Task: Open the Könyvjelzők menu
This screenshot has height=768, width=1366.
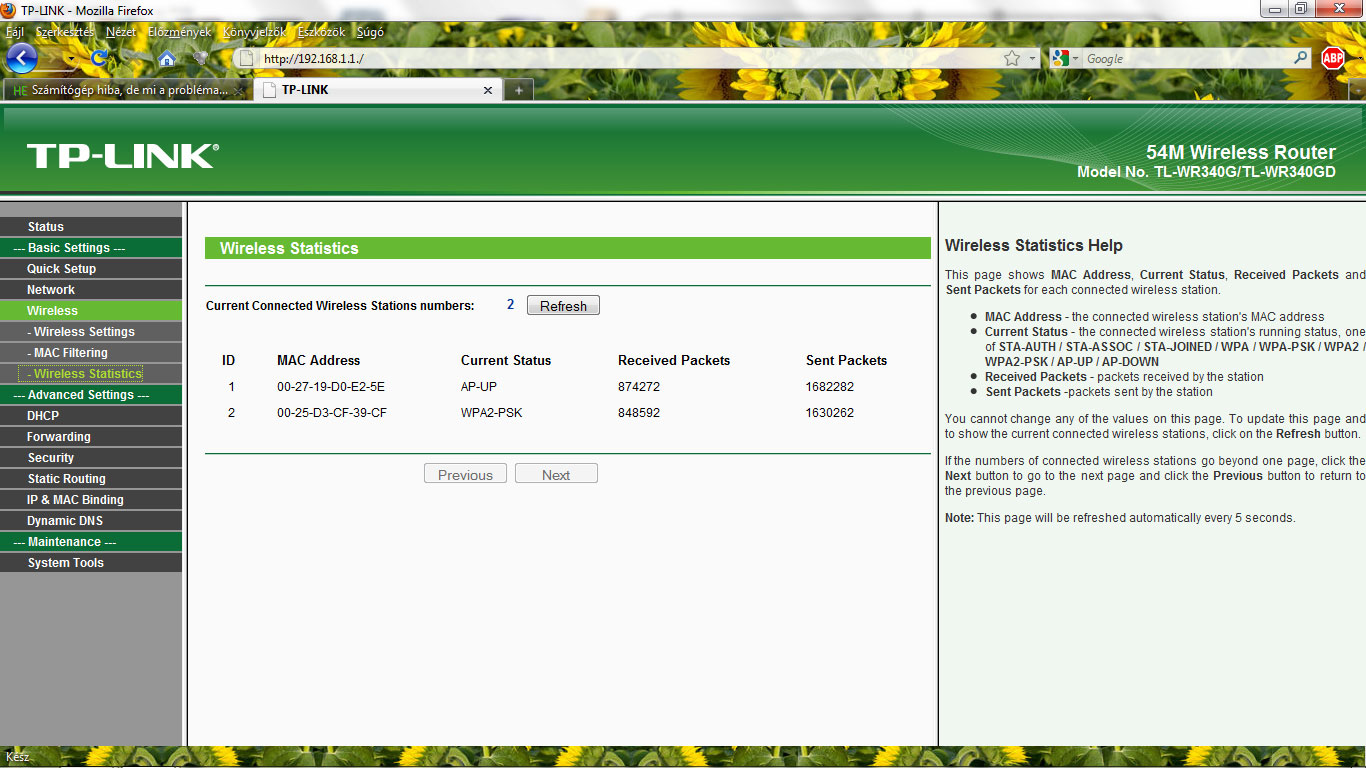Action: click(254, 32)
